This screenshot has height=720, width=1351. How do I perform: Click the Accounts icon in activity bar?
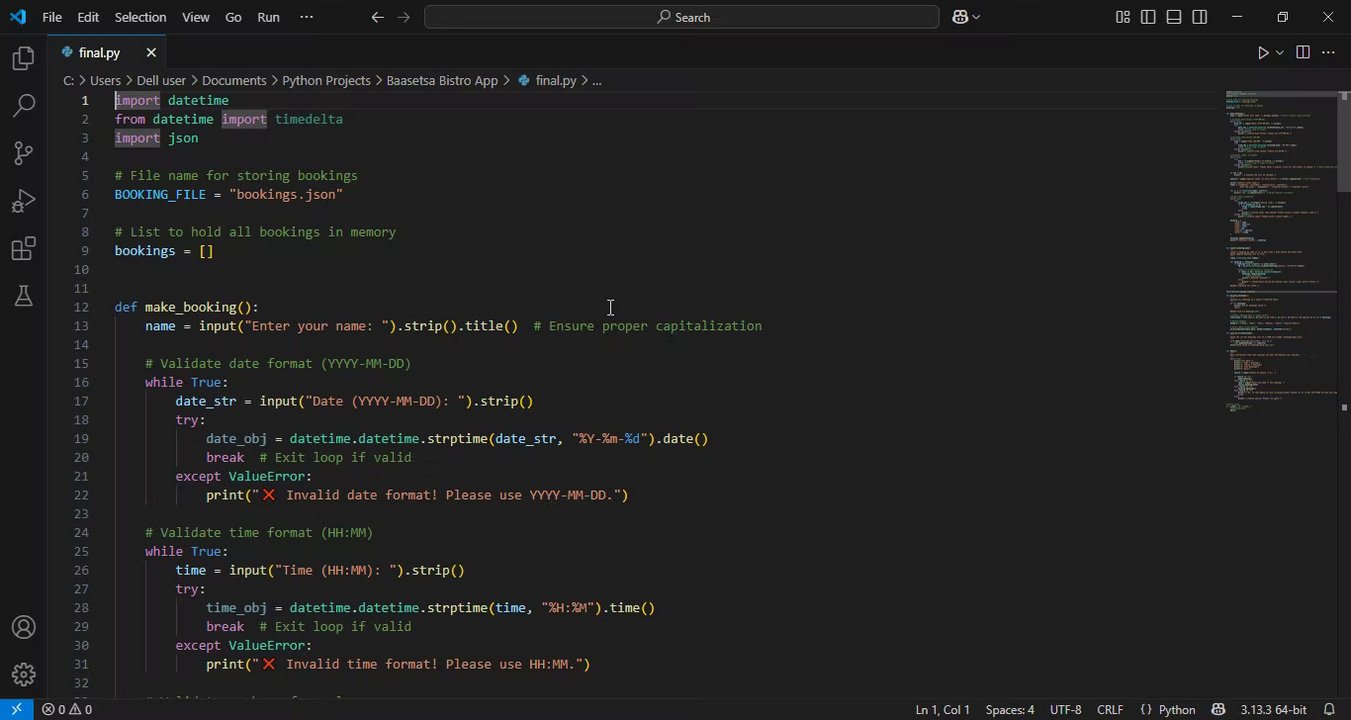[23, 628]
